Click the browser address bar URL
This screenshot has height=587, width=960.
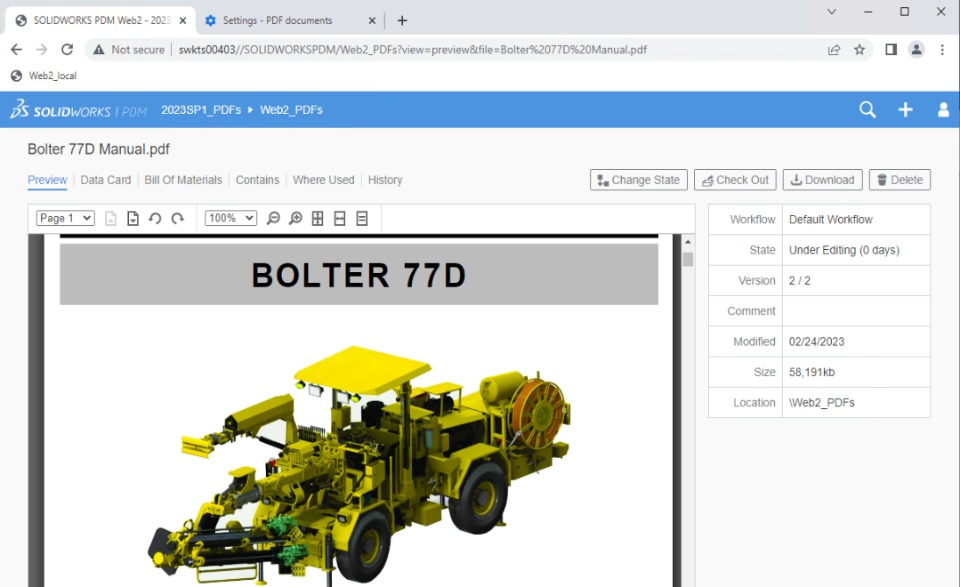pyautogui.click(x=413, y=50)
